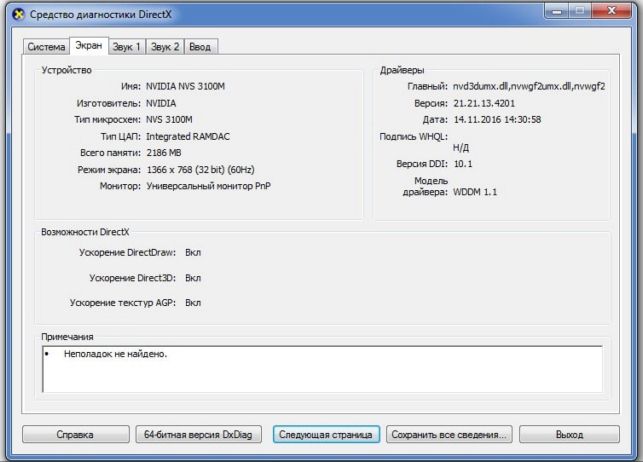This screenshot has height=462, width=643.
Task: Click driver version '21.21.13.4201'
Action: point(484,103)
